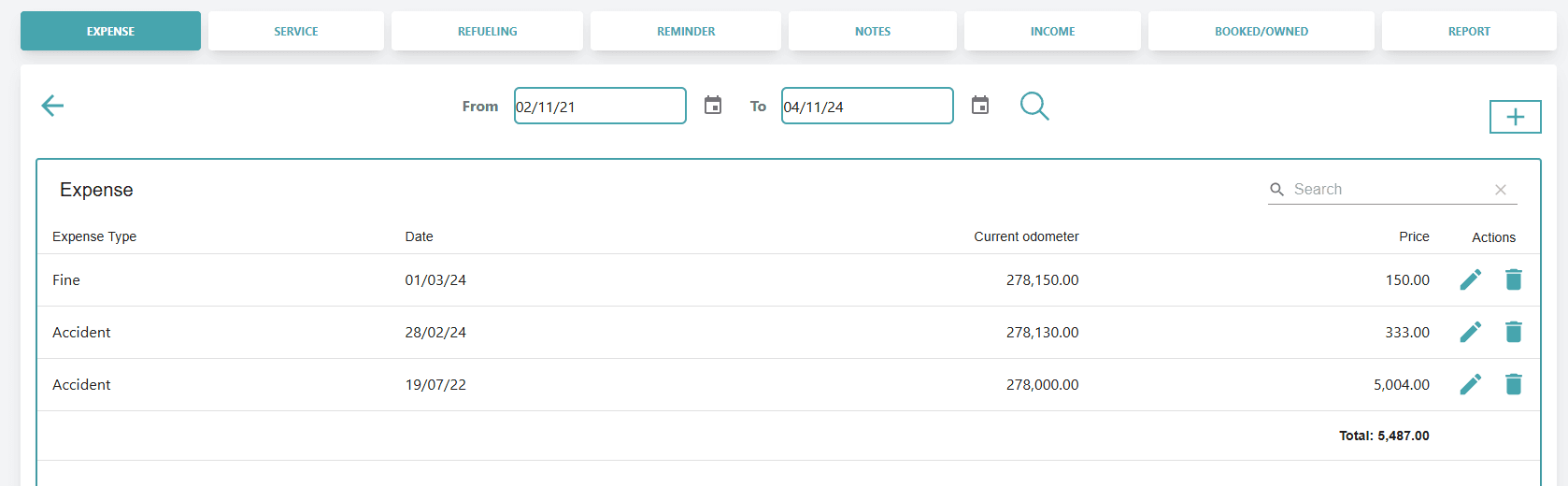Switch to the Service tab
This screenshot has height=486, width=1568.
pos(296,31)
